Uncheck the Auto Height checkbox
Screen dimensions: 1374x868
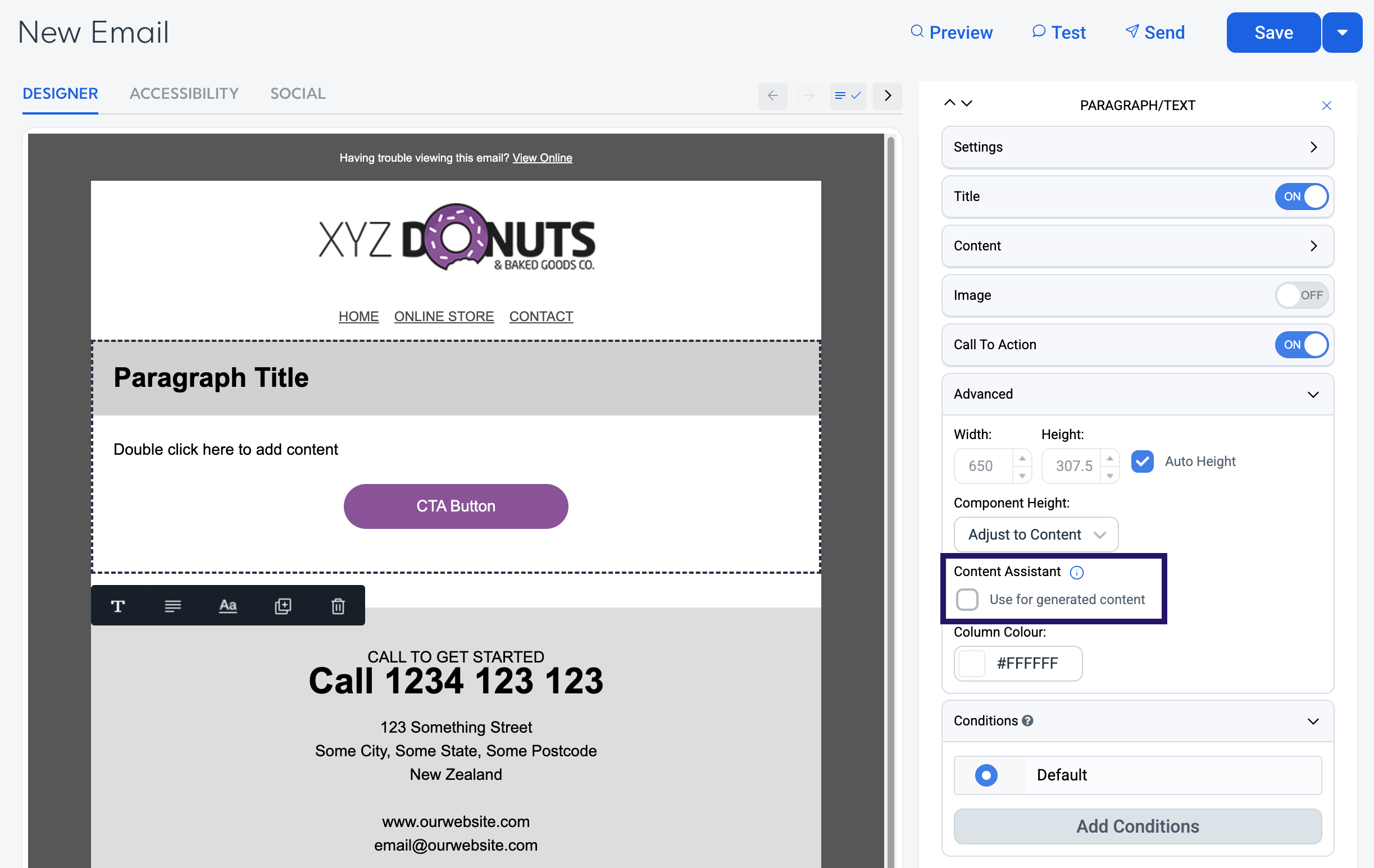point(1143,462)
